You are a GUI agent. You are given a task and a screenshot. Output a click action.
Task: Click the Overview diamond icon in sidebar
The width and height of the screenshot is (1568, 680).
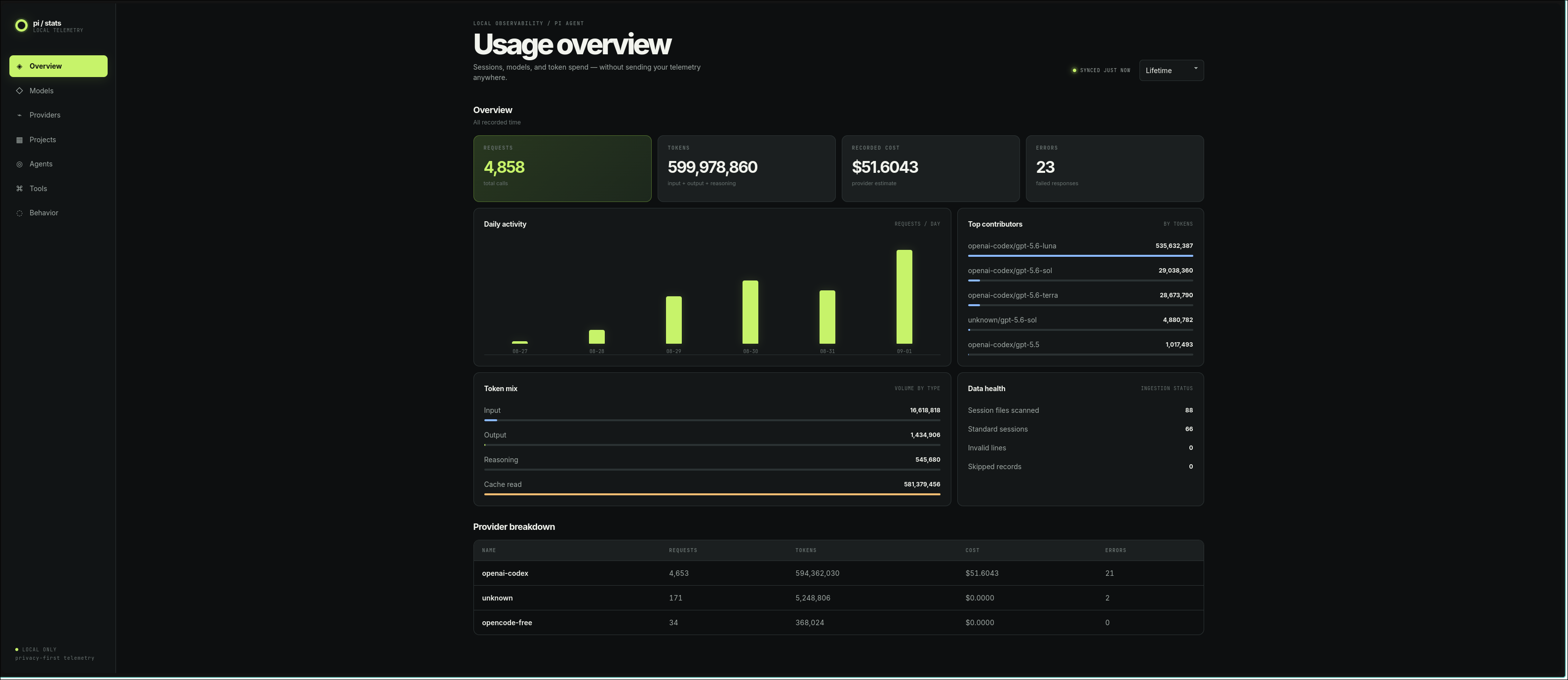pos(19,66)
